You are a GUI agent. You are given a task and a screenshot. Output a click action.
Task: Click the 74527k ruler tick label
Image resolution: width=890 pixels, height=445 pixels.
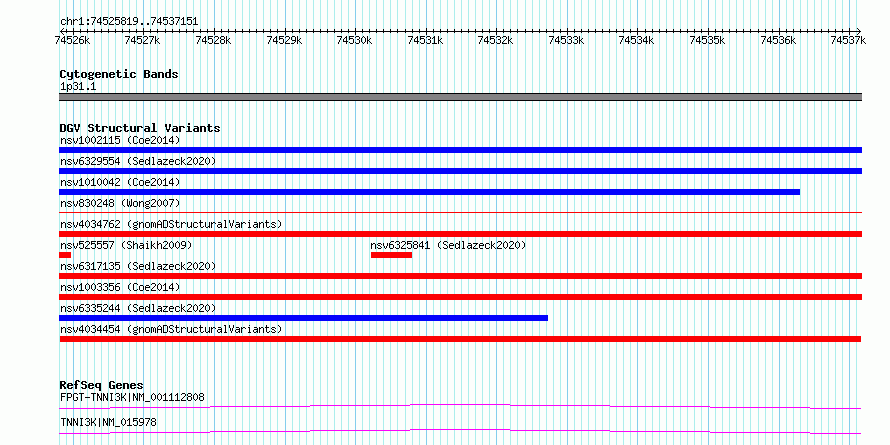click(x=142, y=40)
